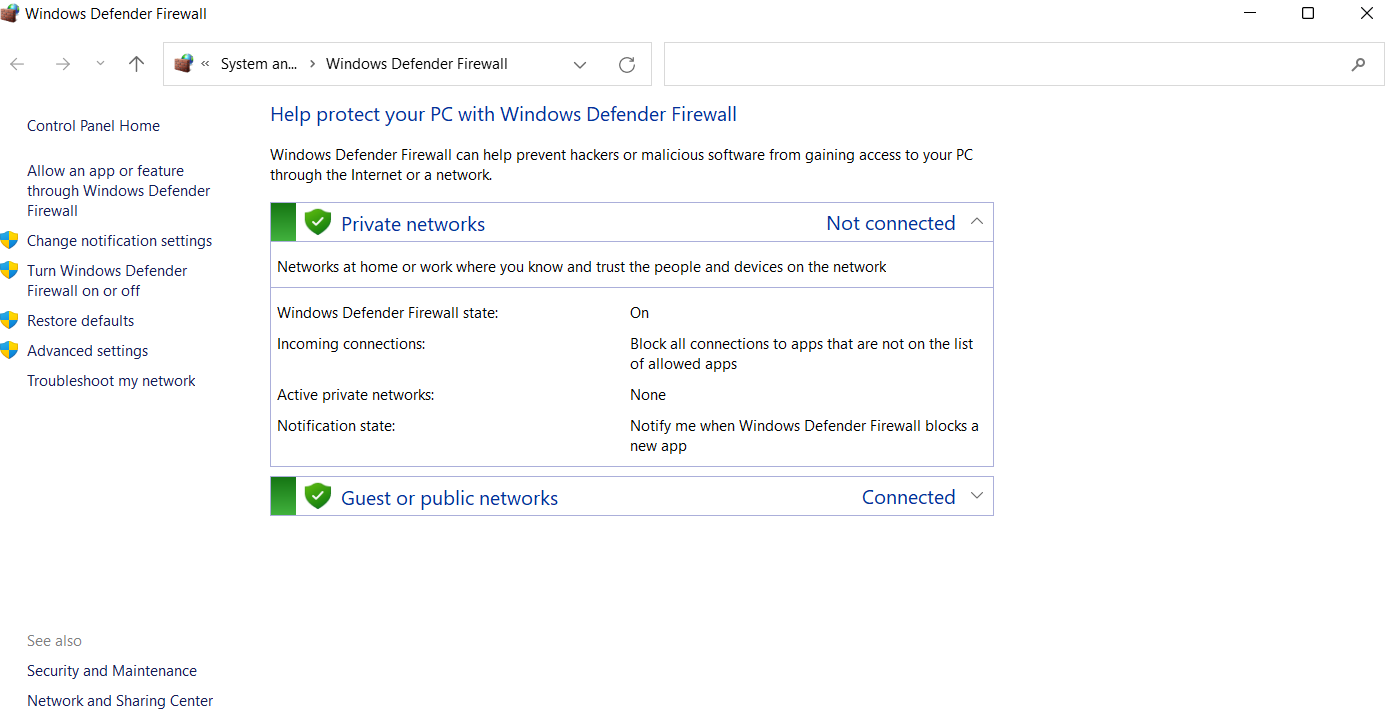
Task: Click the Windows Defender Firewall breadcrumb
Action: click(x=417, y=64)
